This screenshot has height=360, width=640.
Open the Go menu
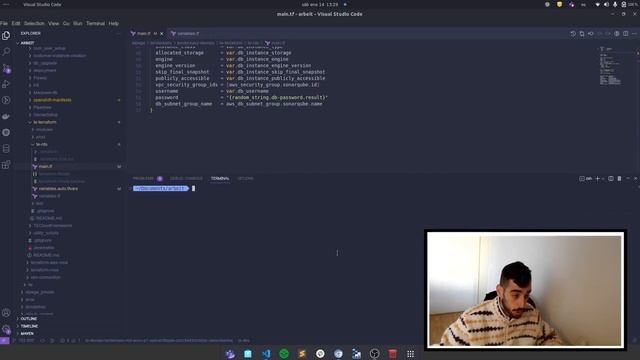[66, 23]
